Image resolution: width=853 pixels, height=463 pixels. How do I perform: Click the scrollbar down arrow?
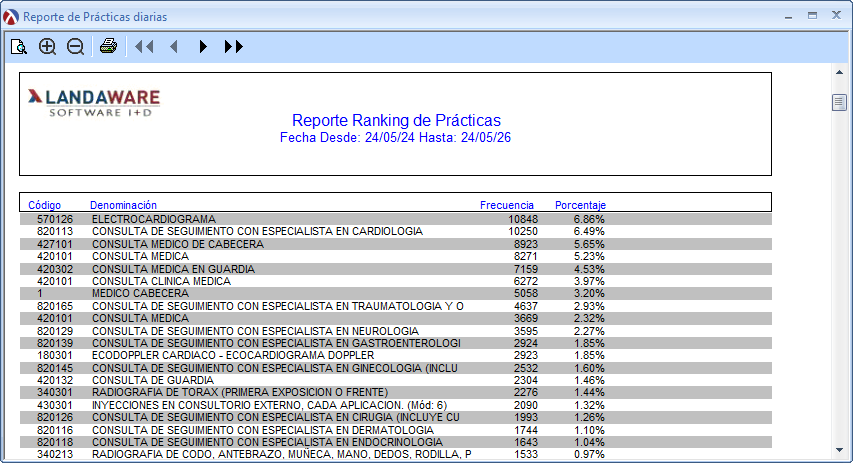click(839, 450)
